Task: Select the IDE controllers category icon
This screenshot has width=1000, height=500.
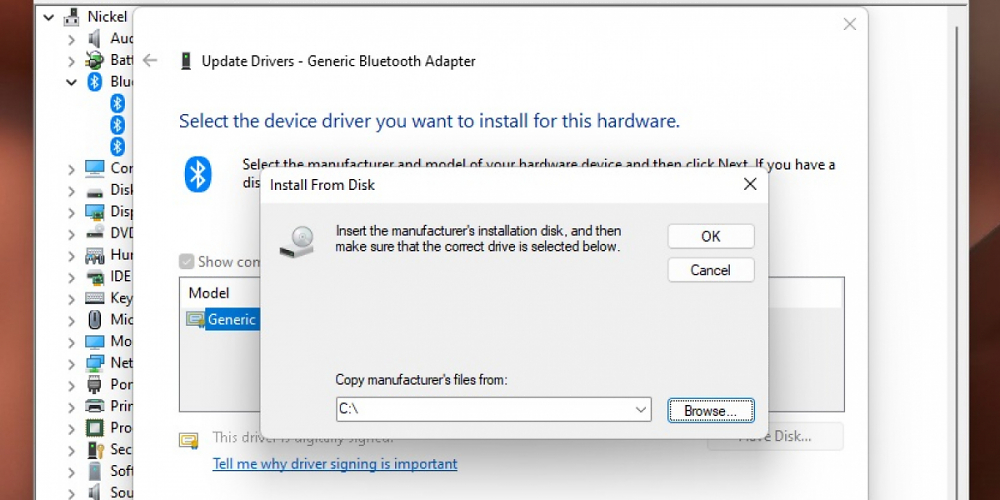Action: point(94,277)
